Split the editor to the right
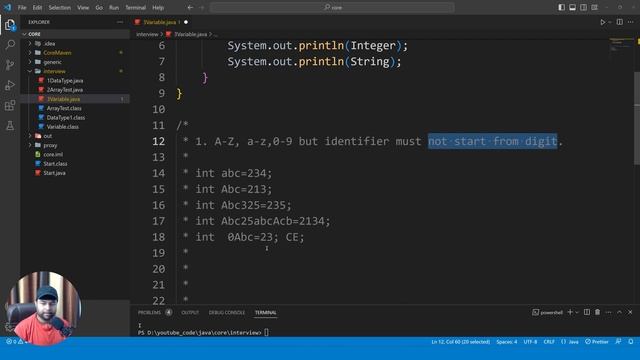This screenshot has width=640, height=360. pos(620,22)
